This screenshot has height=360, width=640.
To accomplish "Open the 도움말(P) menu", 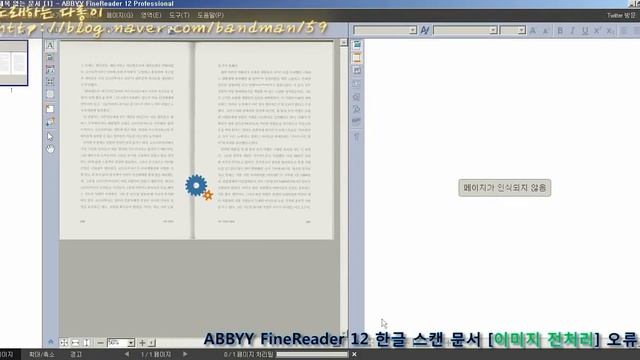I will coord(210,15).
